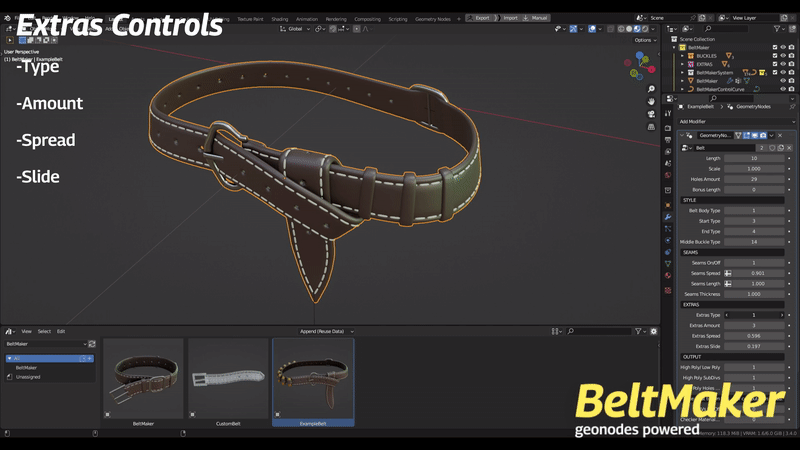The height and width of the screenshot is (450, 800).
Task: Toggle proportional editing icon in header
Action: 357,29
